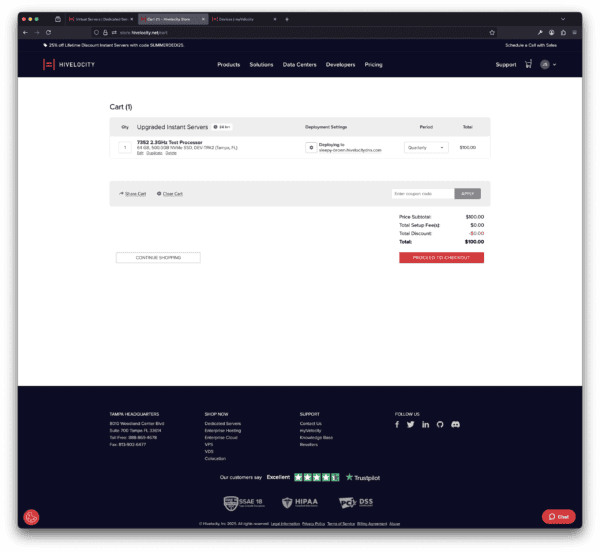The width and height of the screenshot is (600, 552).
Task: Open the Discord social icon
Action: coord(455,424)
